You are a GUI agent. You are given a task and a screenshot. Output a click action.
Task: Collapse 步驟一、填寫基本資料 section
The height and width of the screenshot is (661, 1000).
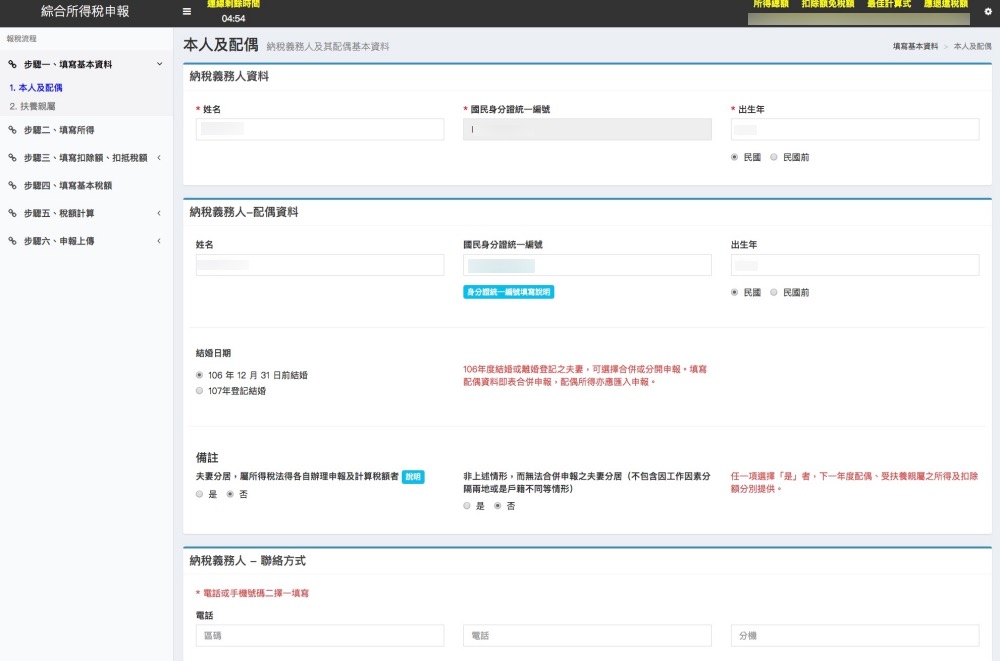[159, 64]
